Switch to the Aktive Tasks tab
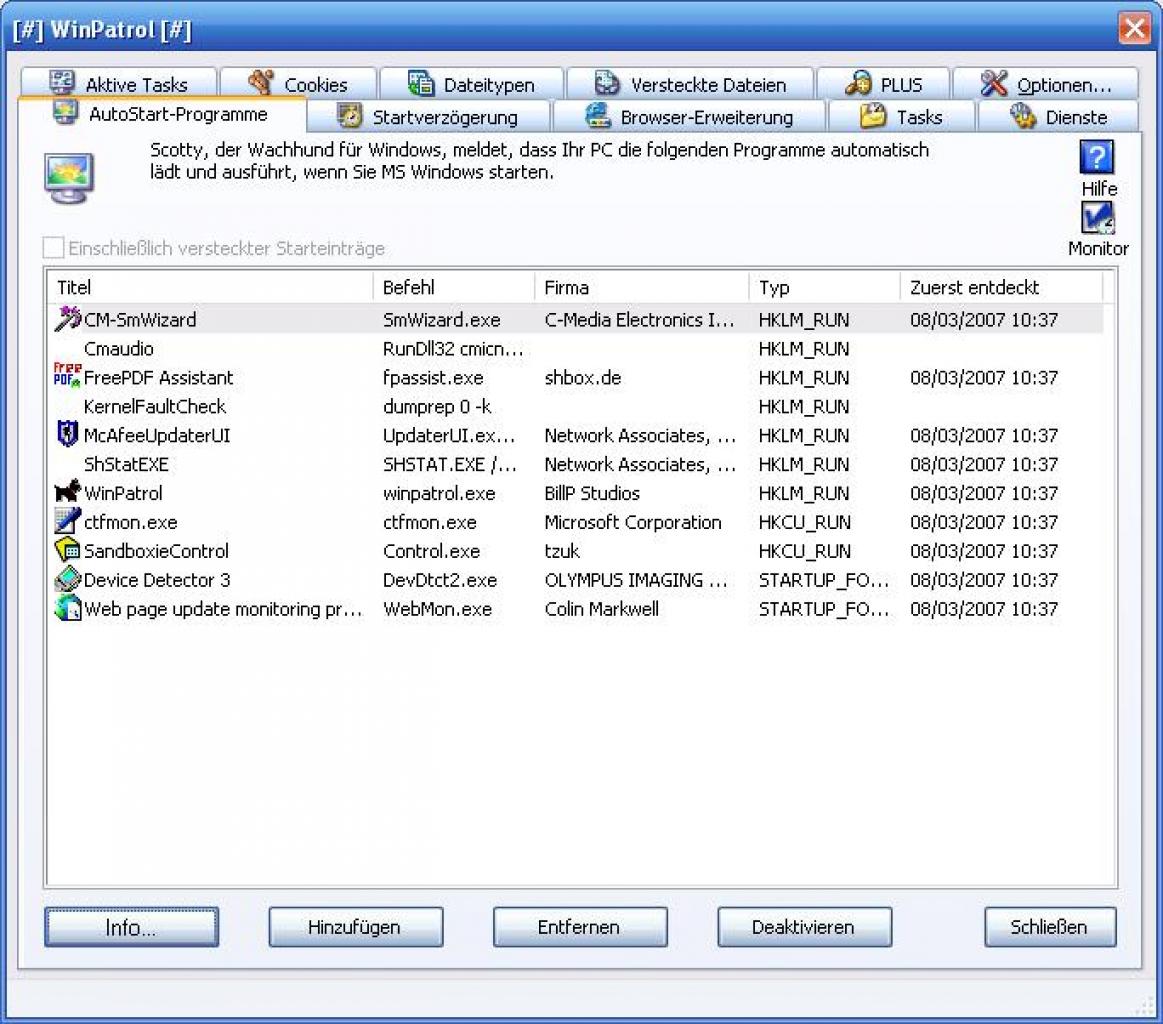 pos(119,84)
